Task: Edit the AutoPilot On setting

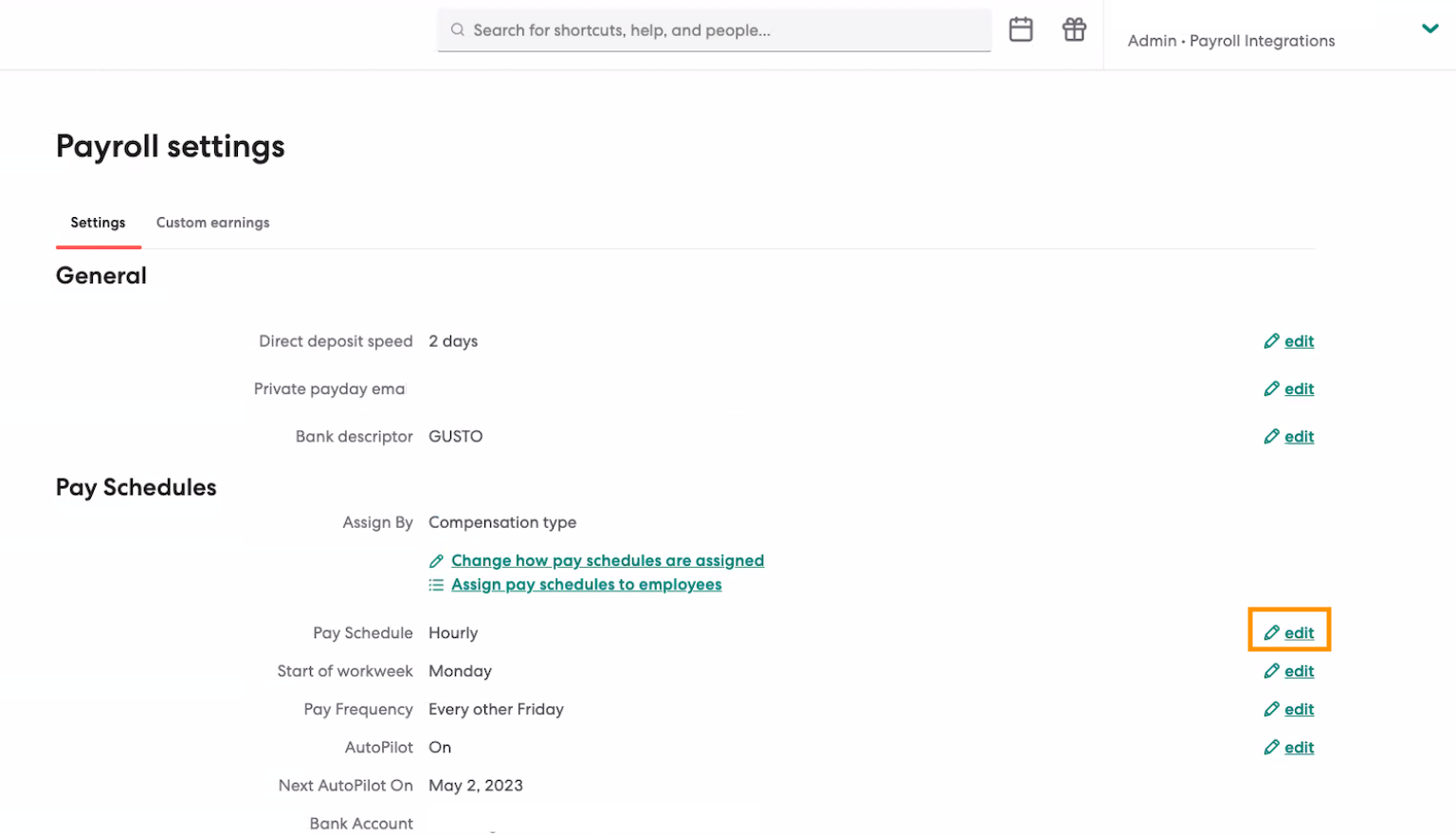Action: pyautogui.click(x=1298, y=748)
